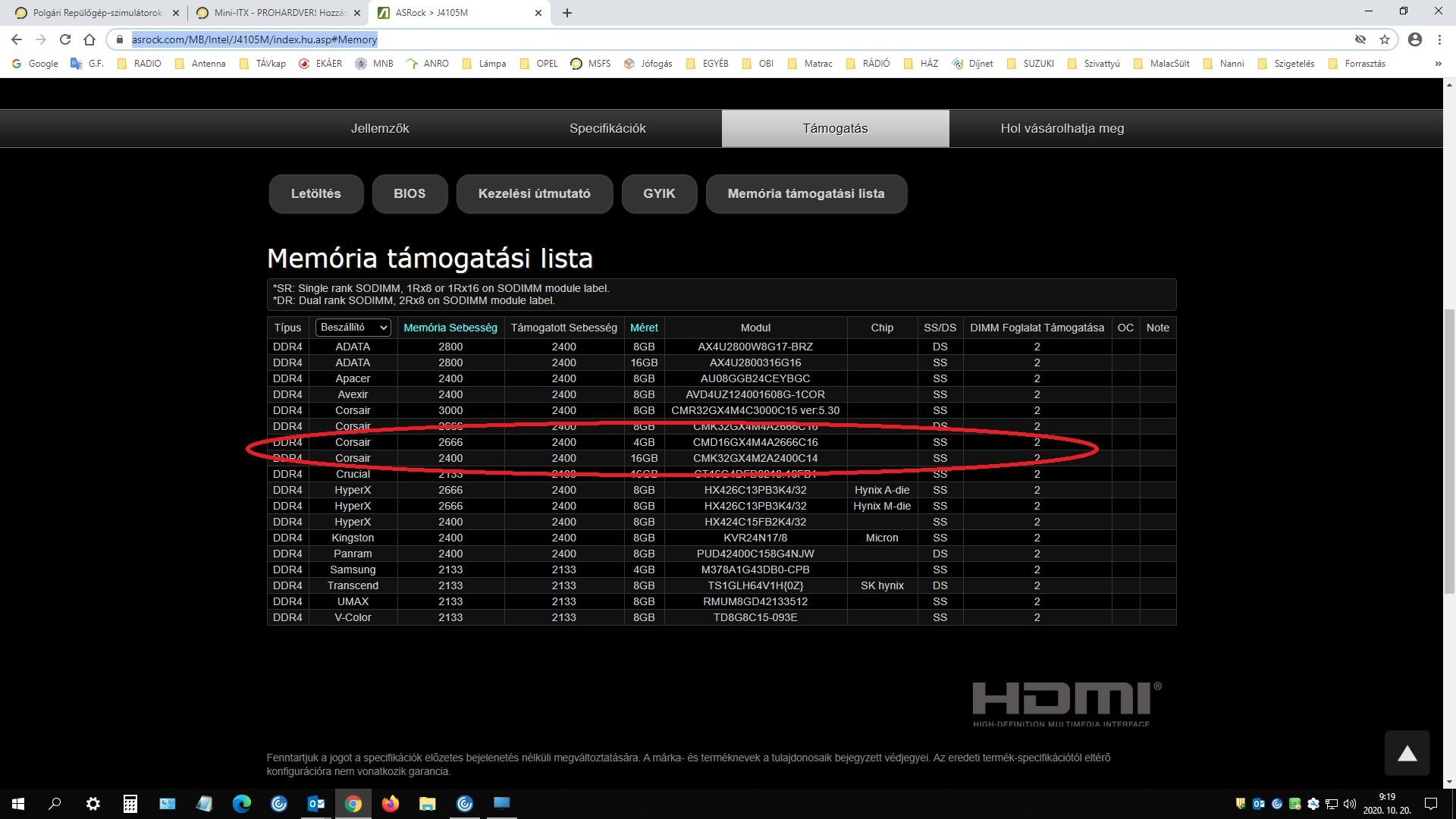The width and height of the screenshot is (1456, 819).
Task: Click the address bar URL
Action: click(x=255, y=39)
